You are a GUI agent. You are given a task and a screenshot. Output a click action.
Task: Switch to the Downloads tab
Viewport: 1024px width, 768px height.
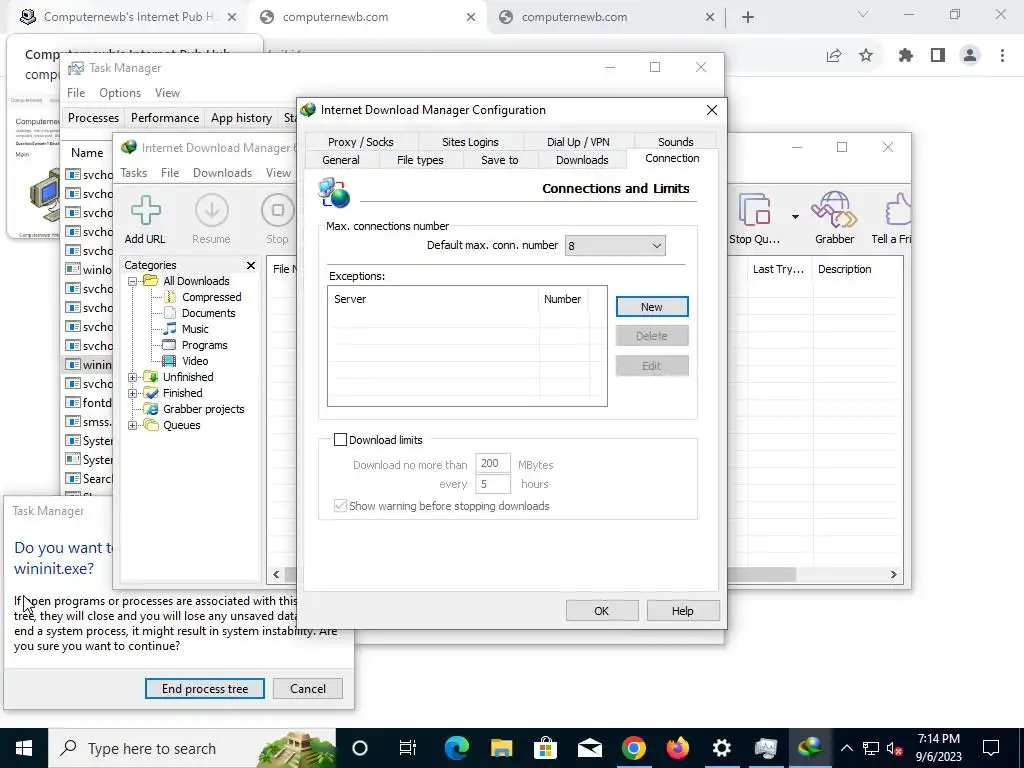coord(582,160)
